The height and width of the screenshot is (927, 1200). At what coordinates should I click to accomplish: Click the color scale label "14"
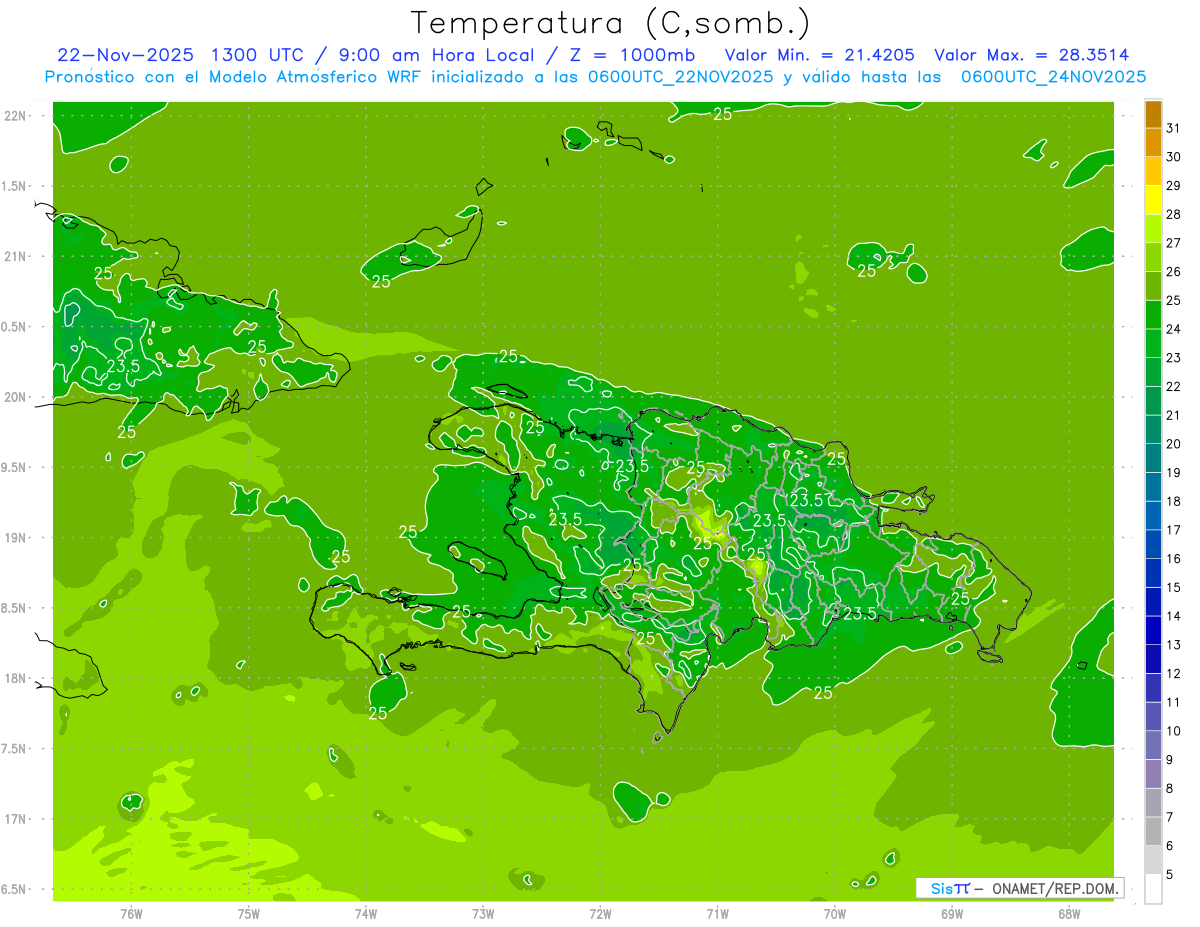click(x=1174, y=616)
